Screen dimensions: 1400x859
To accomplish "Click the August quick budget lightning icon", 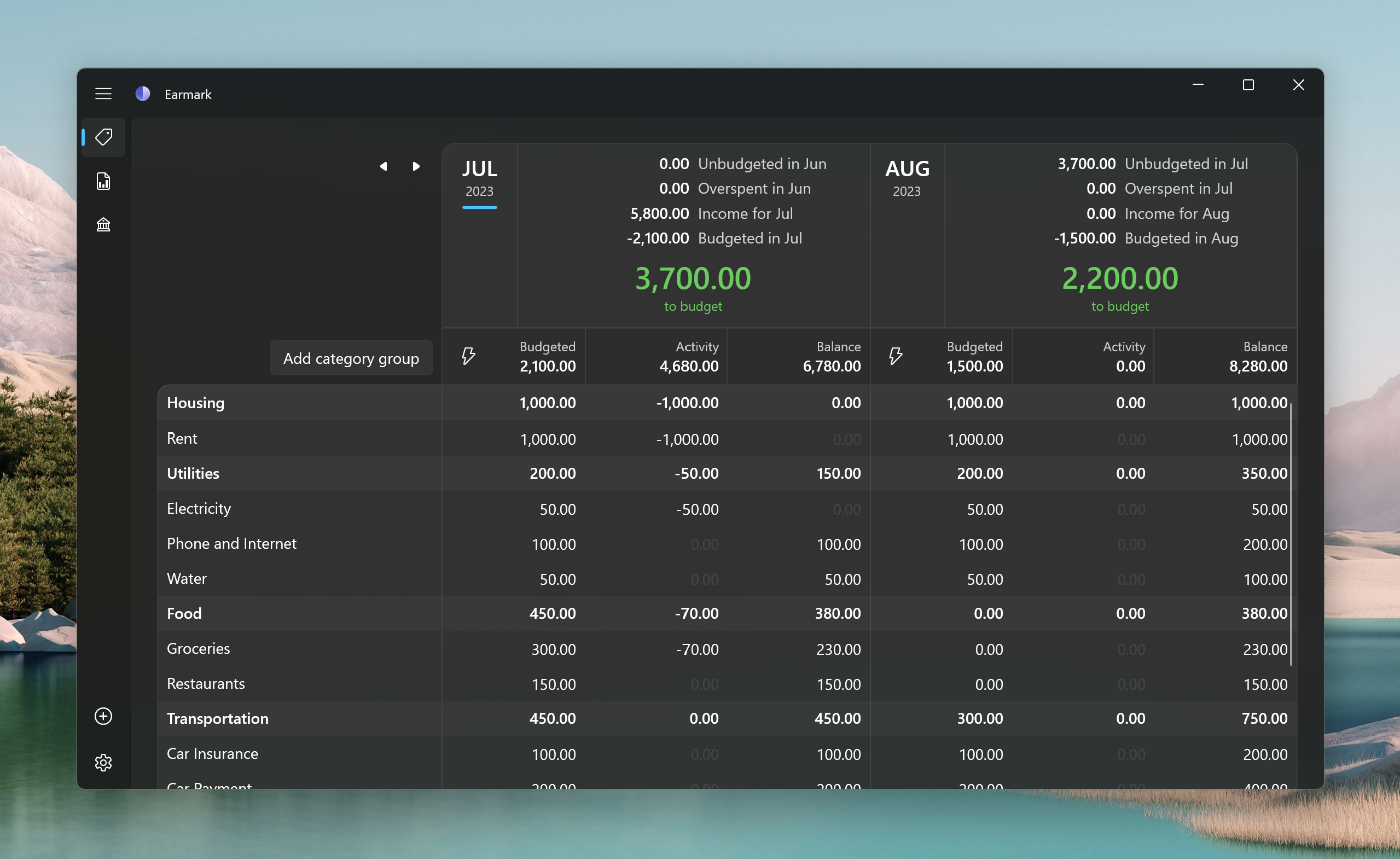I will (x=896, y=356).
